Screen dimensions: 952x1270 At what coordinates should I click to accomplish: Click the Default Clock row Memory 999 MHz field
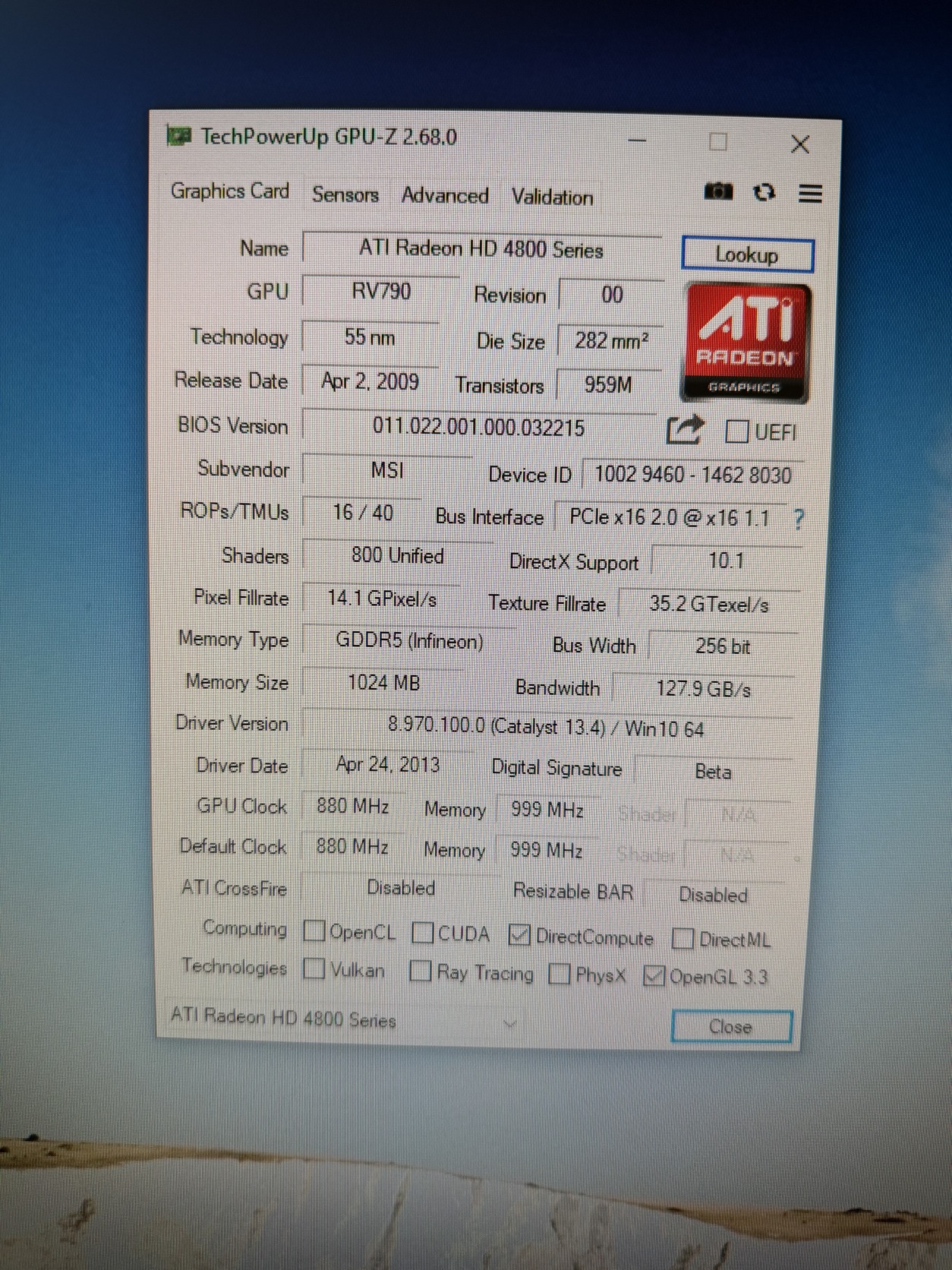tap(546, 850)
